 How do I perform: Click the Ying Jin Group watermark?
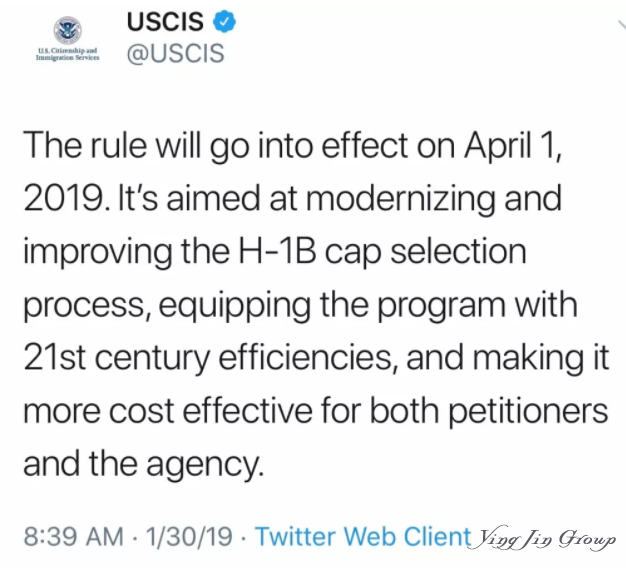click(x=542, y=539)
